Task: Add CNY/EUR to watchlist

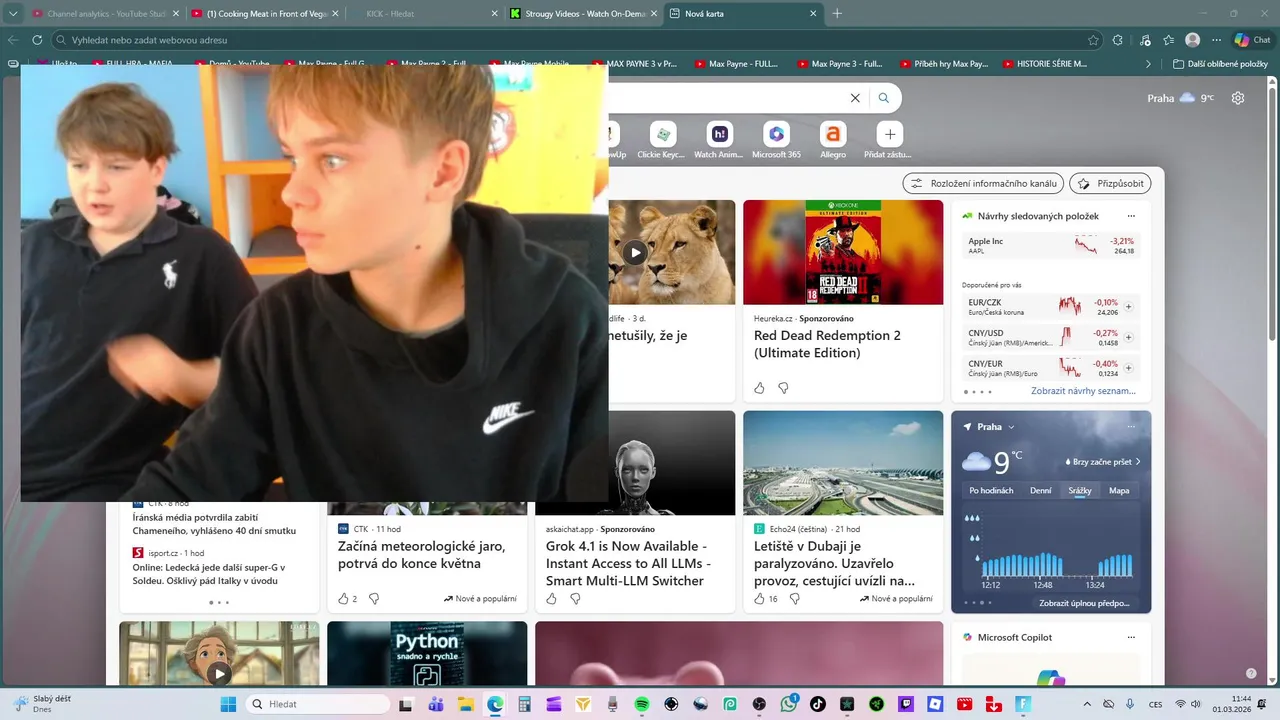Action: (1129, 368)
